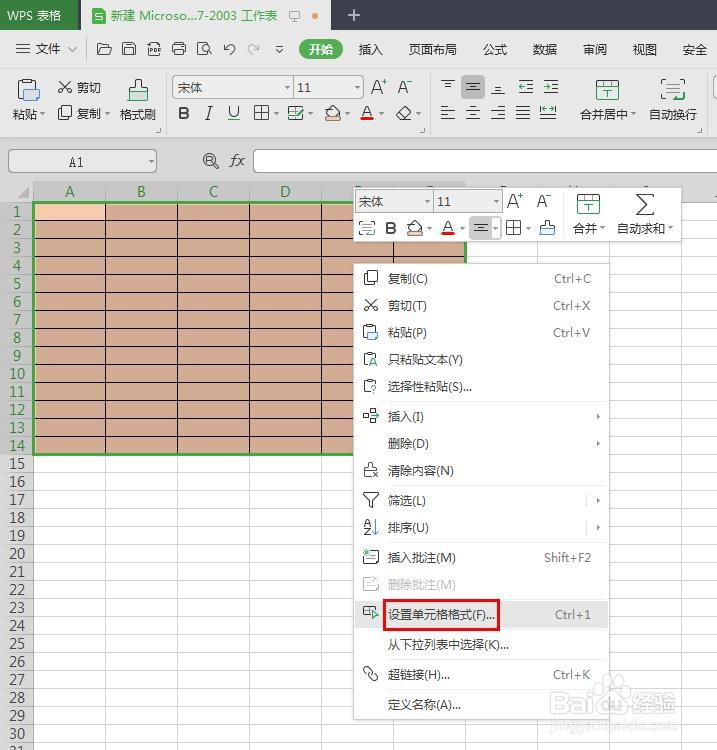
Task: Select 选择性粘贴 in context menu
Action: tap(482, 386)
